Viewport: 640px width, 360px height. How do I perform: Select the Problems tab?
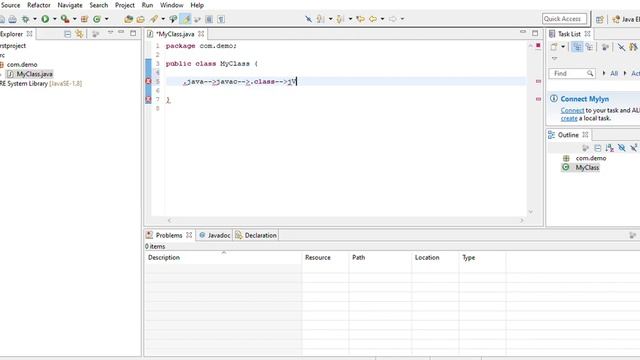point(169,235)
